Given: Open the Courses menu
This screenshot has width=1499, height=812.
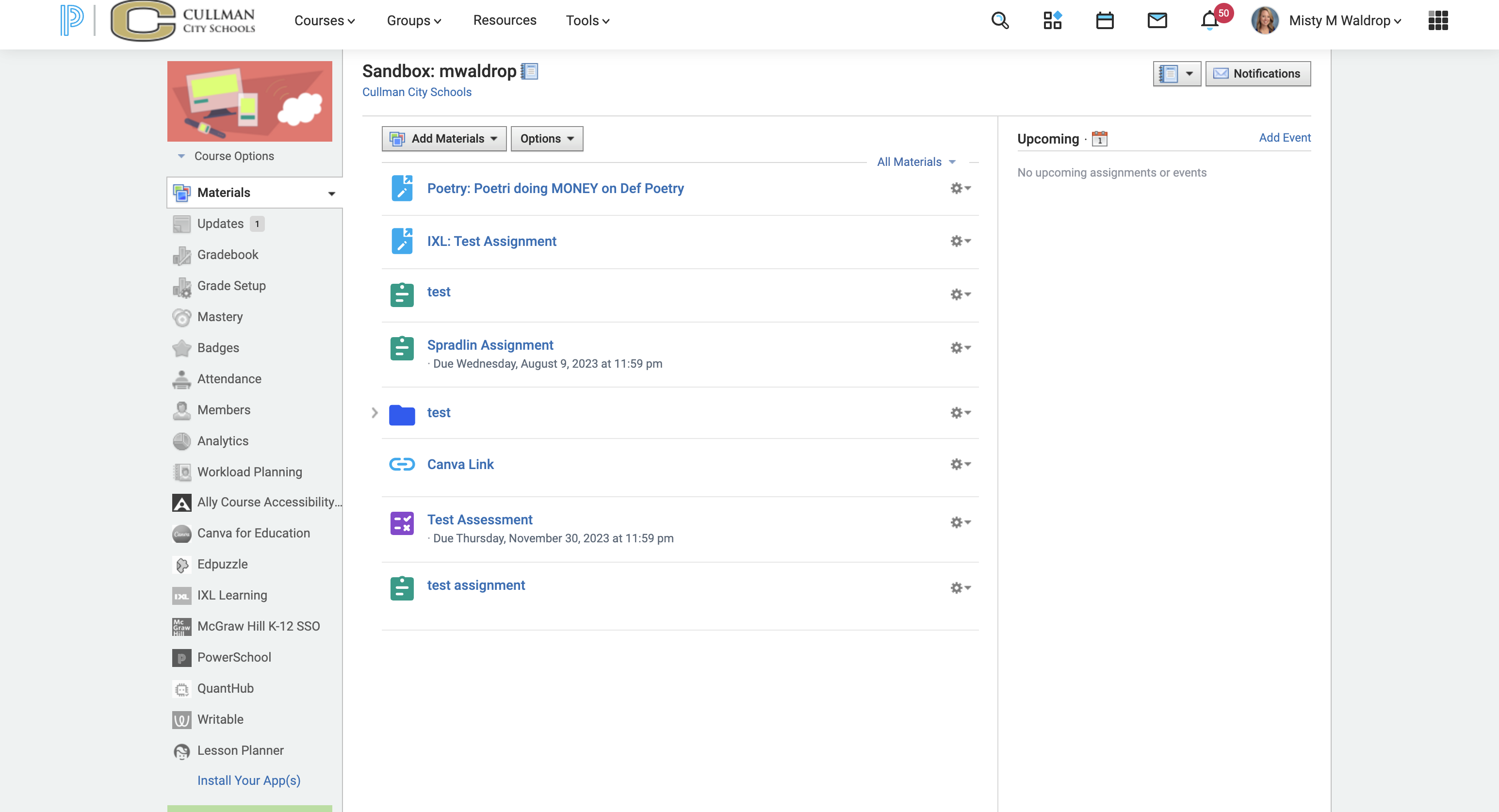Looking at the screenshot, I should click(x=324, y=20).
